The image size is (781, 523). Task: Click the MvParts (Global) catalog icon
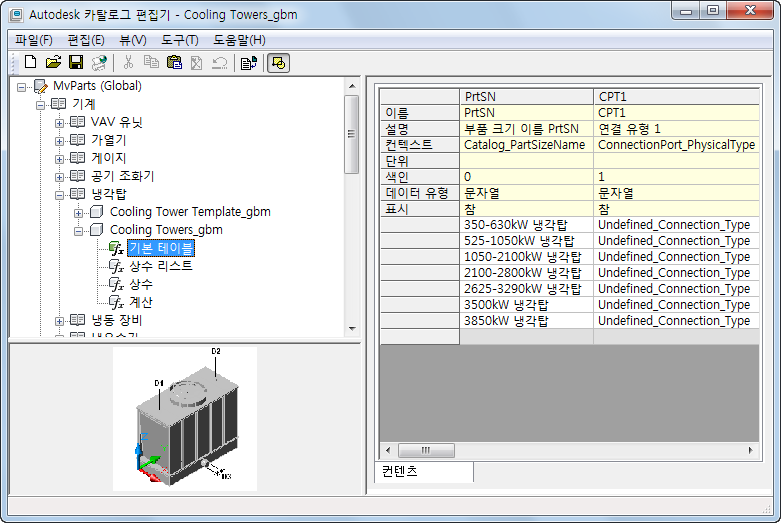41,86
